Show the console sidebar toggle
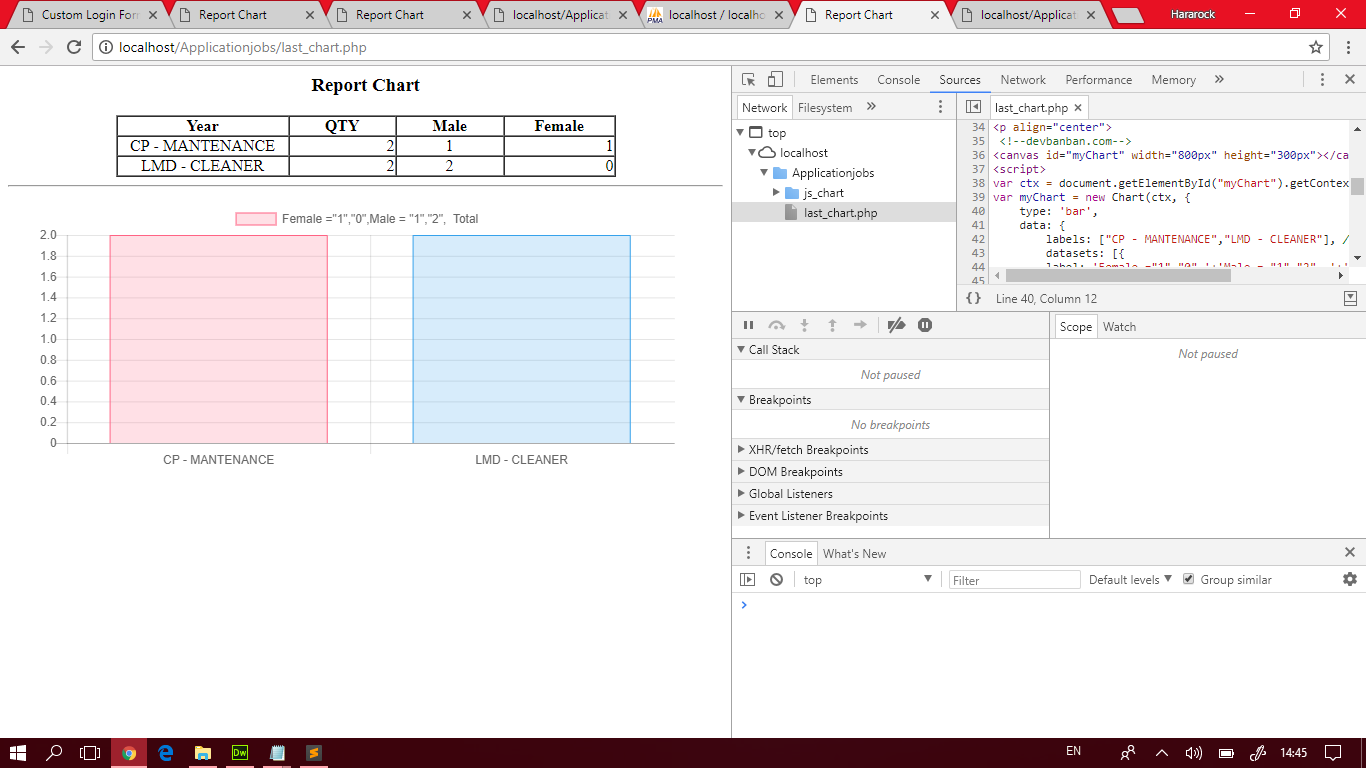Viewport: 1366px width, 768px height. click(747, 580)
